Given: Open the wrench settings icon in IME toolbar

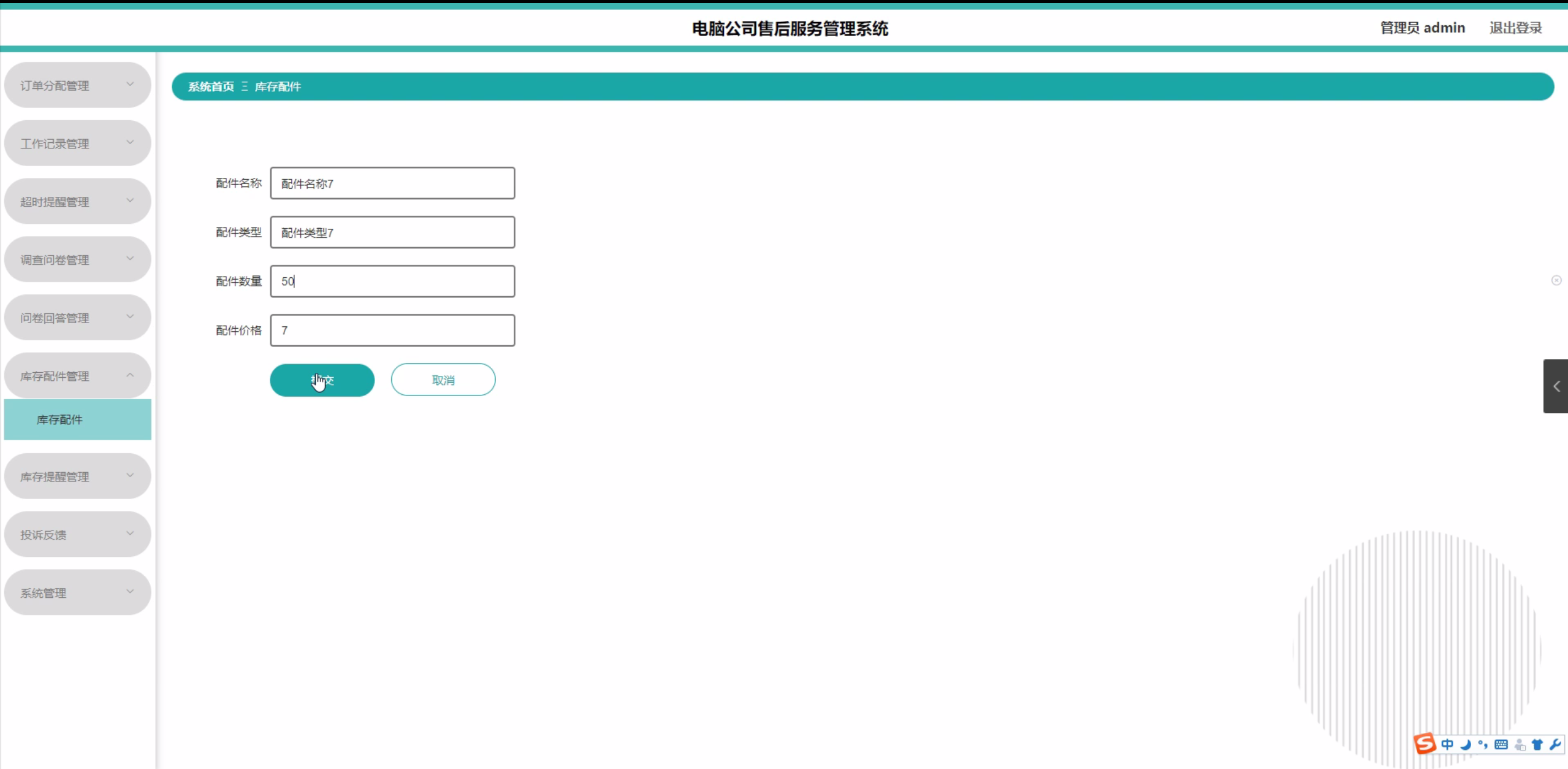Looking at the screenshot, I should click(1555, 744).
